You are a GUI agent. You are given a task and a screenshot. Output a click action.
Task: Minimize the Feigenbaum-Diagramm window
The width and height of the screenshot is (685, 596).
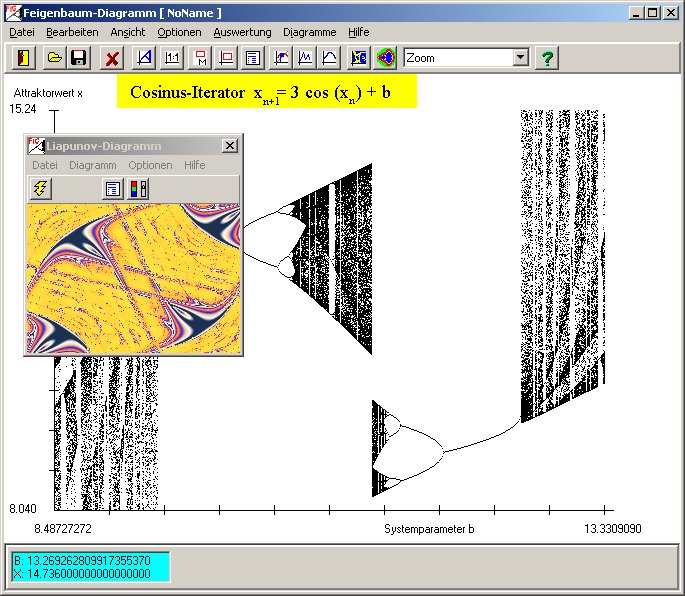tap(636, 13)
